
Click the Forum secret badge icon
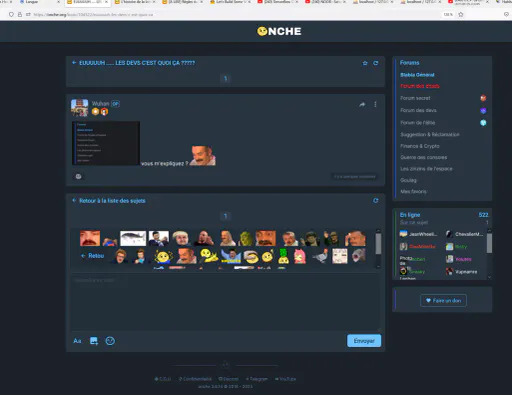[483, 98]
